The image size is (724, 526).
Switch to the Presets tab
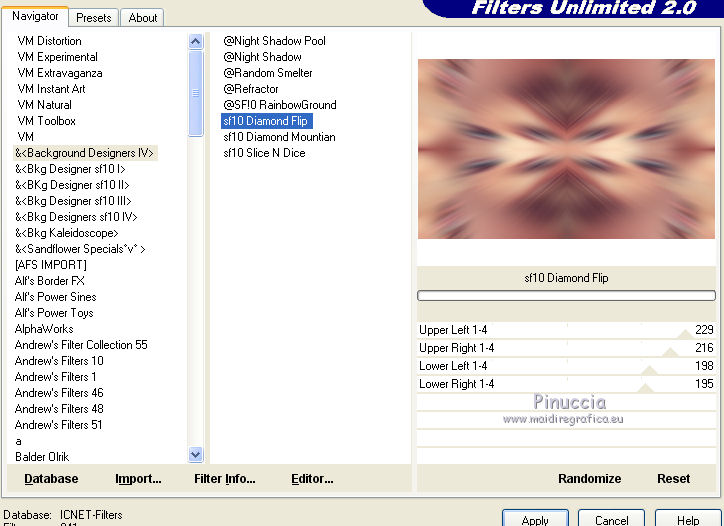tap(94, 18)
